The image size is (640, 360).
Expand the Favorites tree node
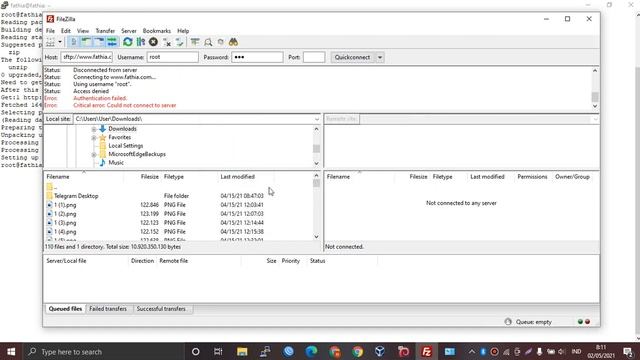(94, 138)
